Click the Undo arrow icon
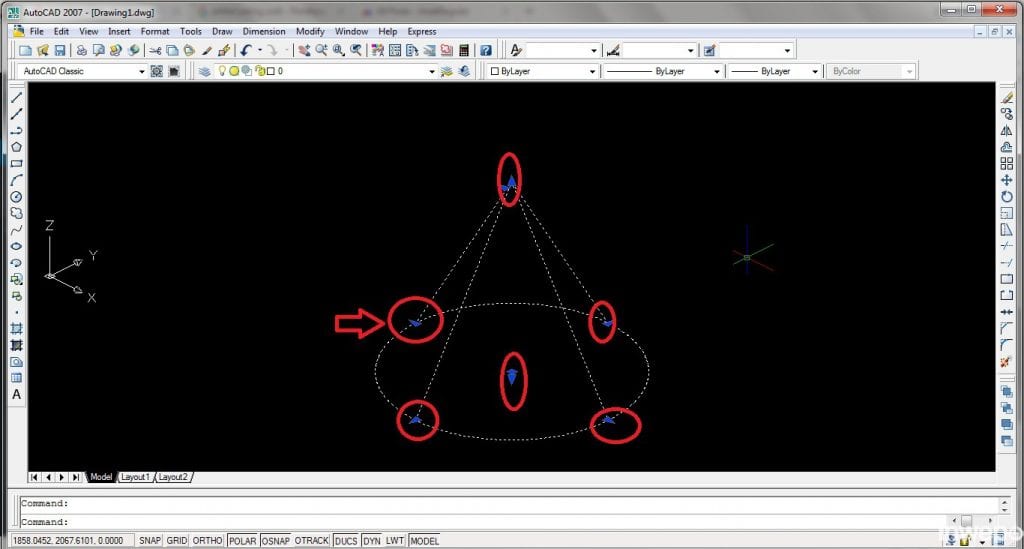 pyautogui.click(x=246, y=50)
